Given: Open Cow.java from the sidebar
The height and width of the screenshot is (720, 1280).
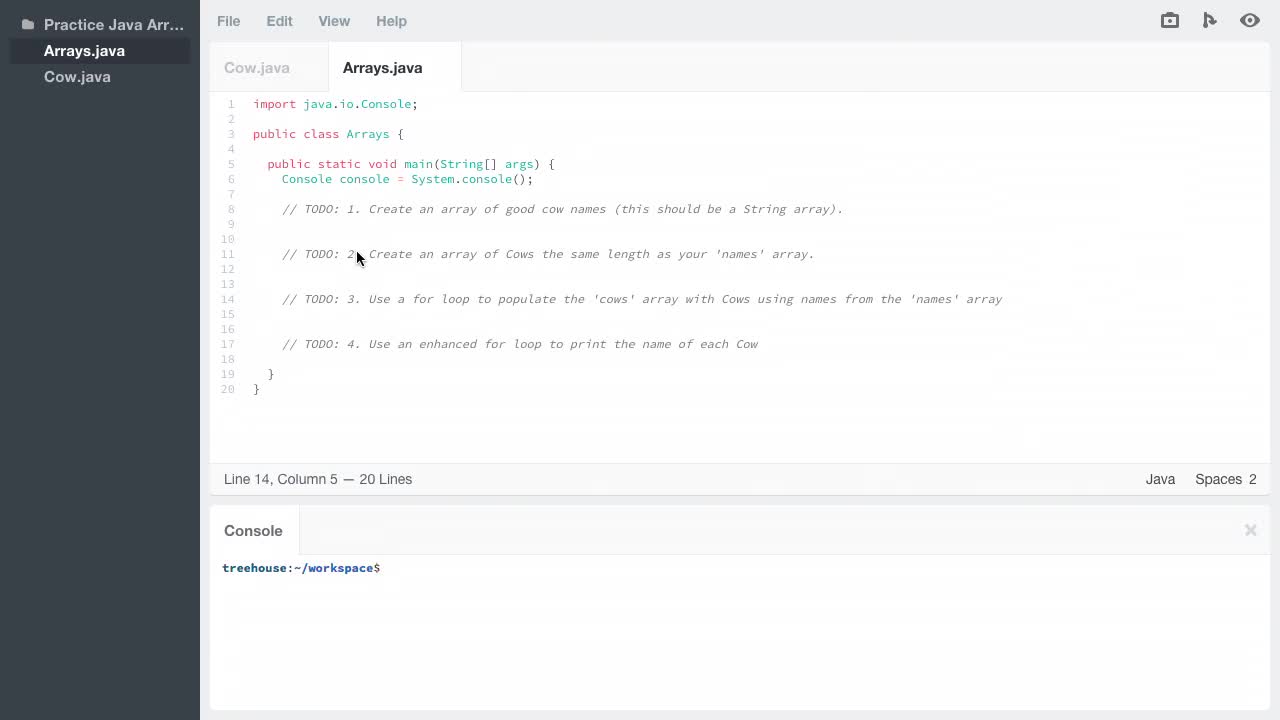Looking at the screenshot, I should coord(77,77).
